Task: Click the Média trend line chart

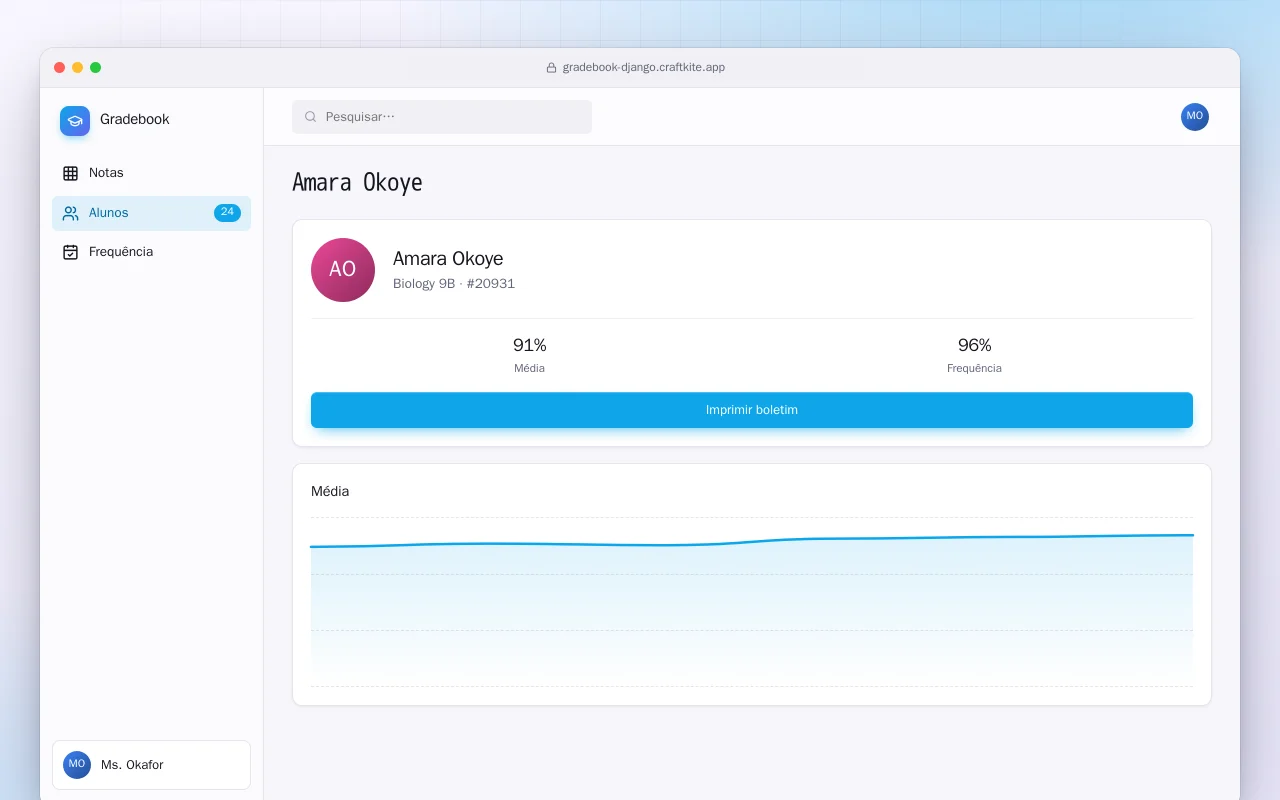Action: pyautogui.click(x=752, y=602)
